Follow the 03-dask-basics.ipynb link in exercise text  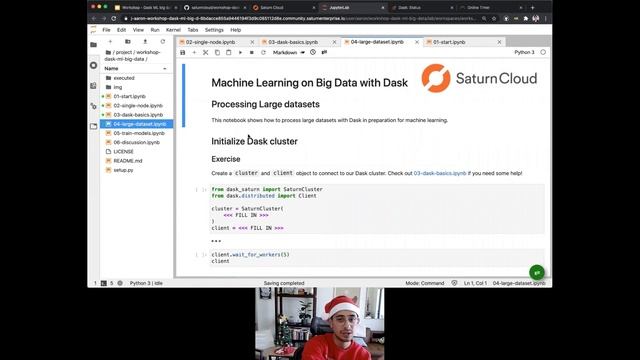tap(440, 173)
